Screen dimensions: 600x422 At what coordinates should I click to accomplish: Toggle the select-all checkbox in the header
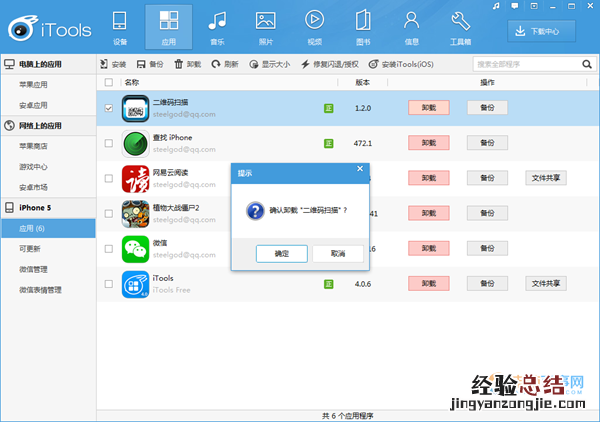tap(109, 82)
